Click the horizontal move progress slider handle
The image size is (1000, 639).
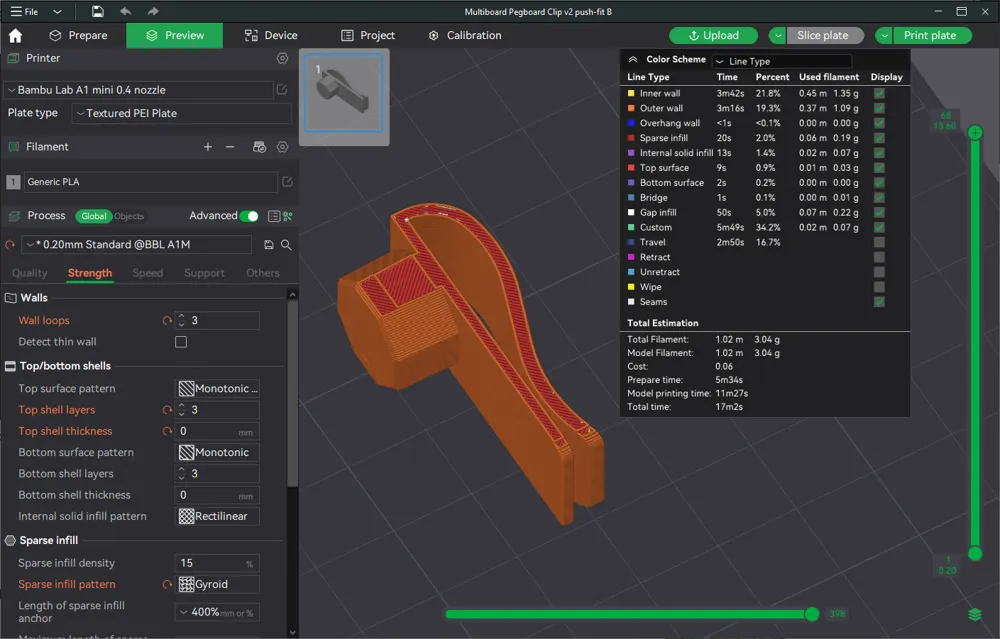click(812, 614)
